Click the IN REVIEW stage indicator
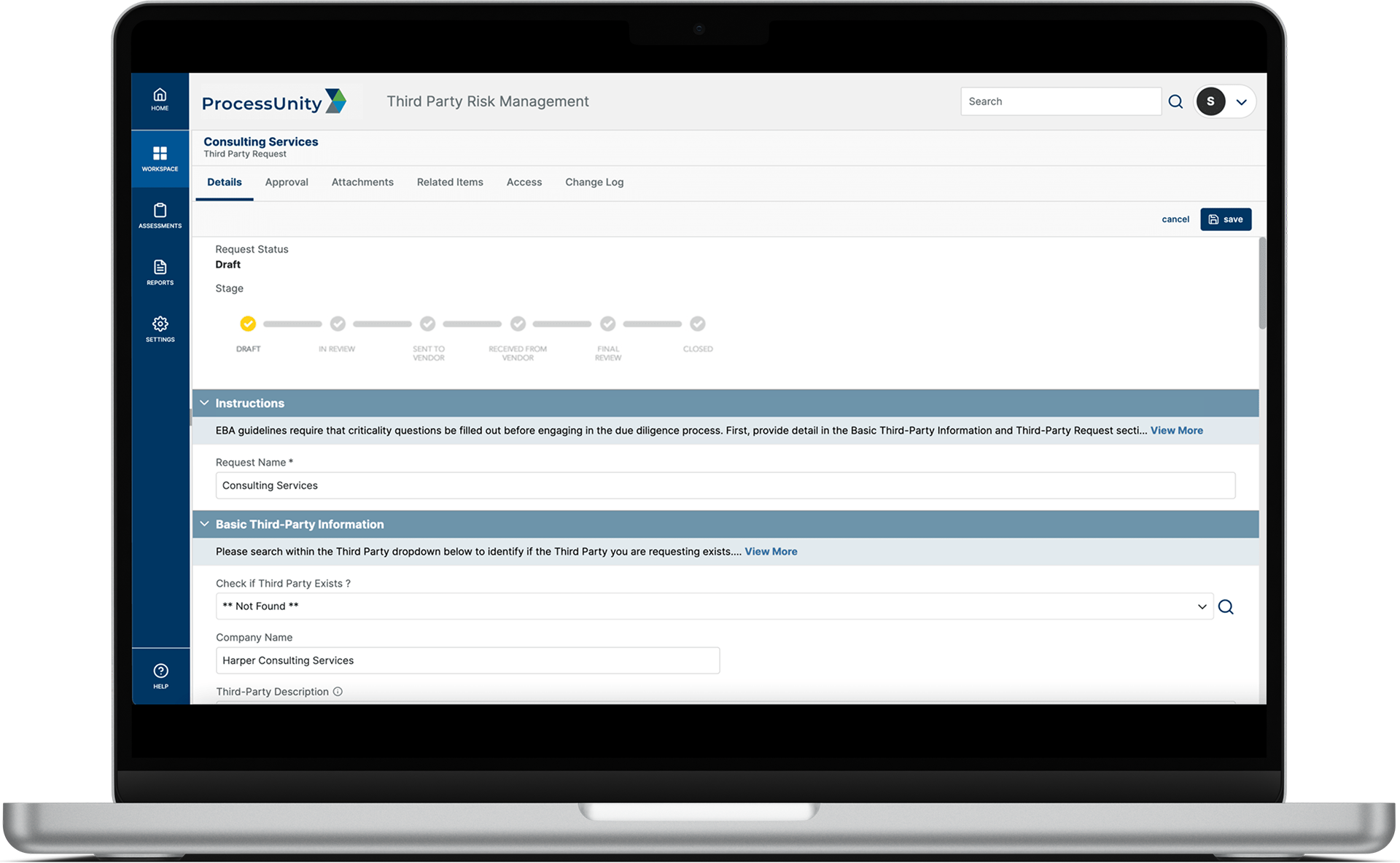The height and width of the screenshot is (863, 1400). 337,323
